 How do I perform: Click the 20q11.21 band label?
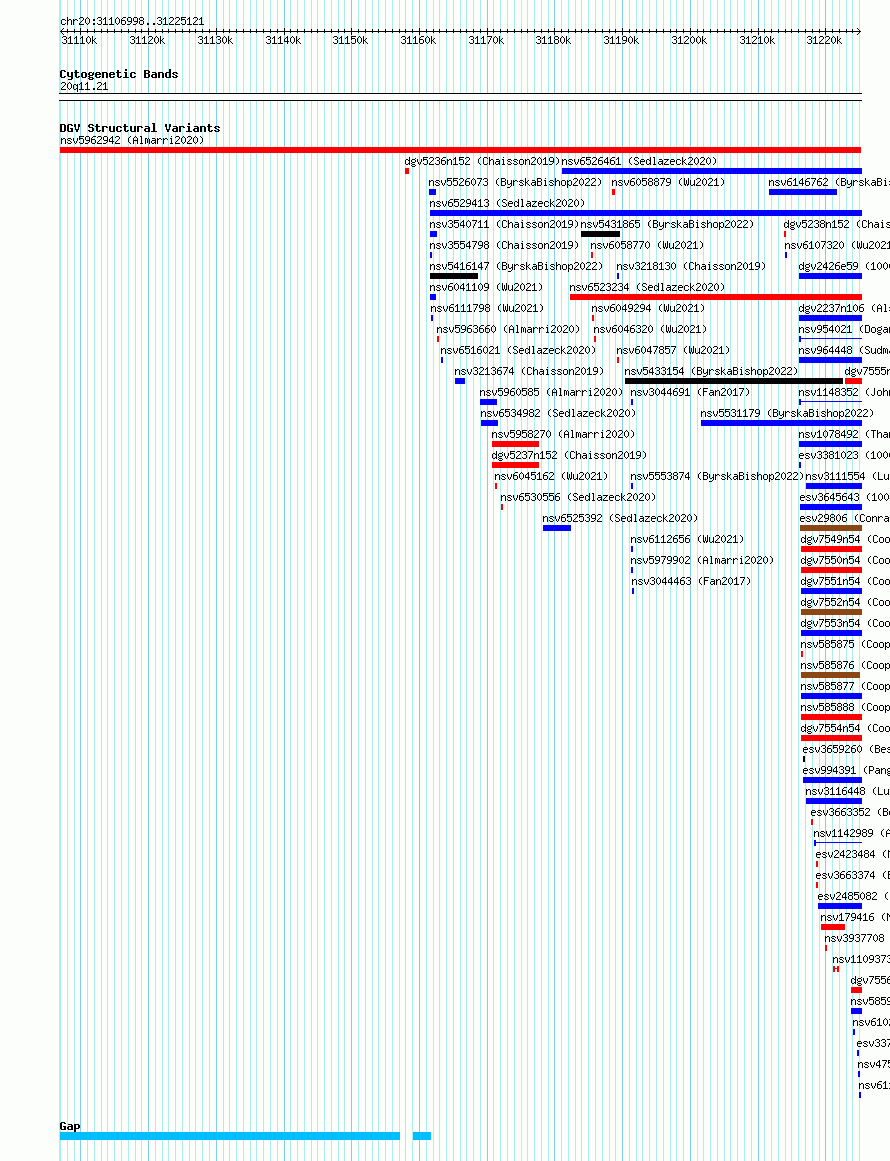84,87
